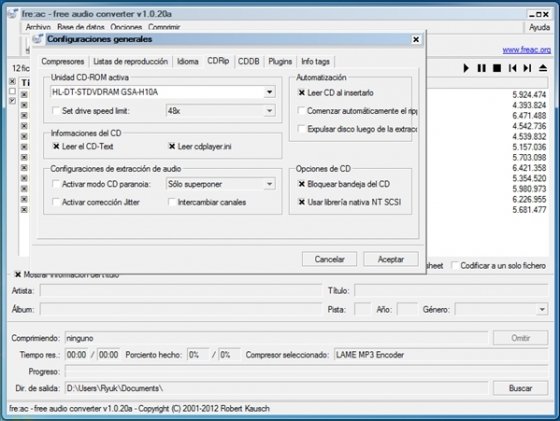Start playback with the play icon
560x421 pixels.
click(466, 68)
